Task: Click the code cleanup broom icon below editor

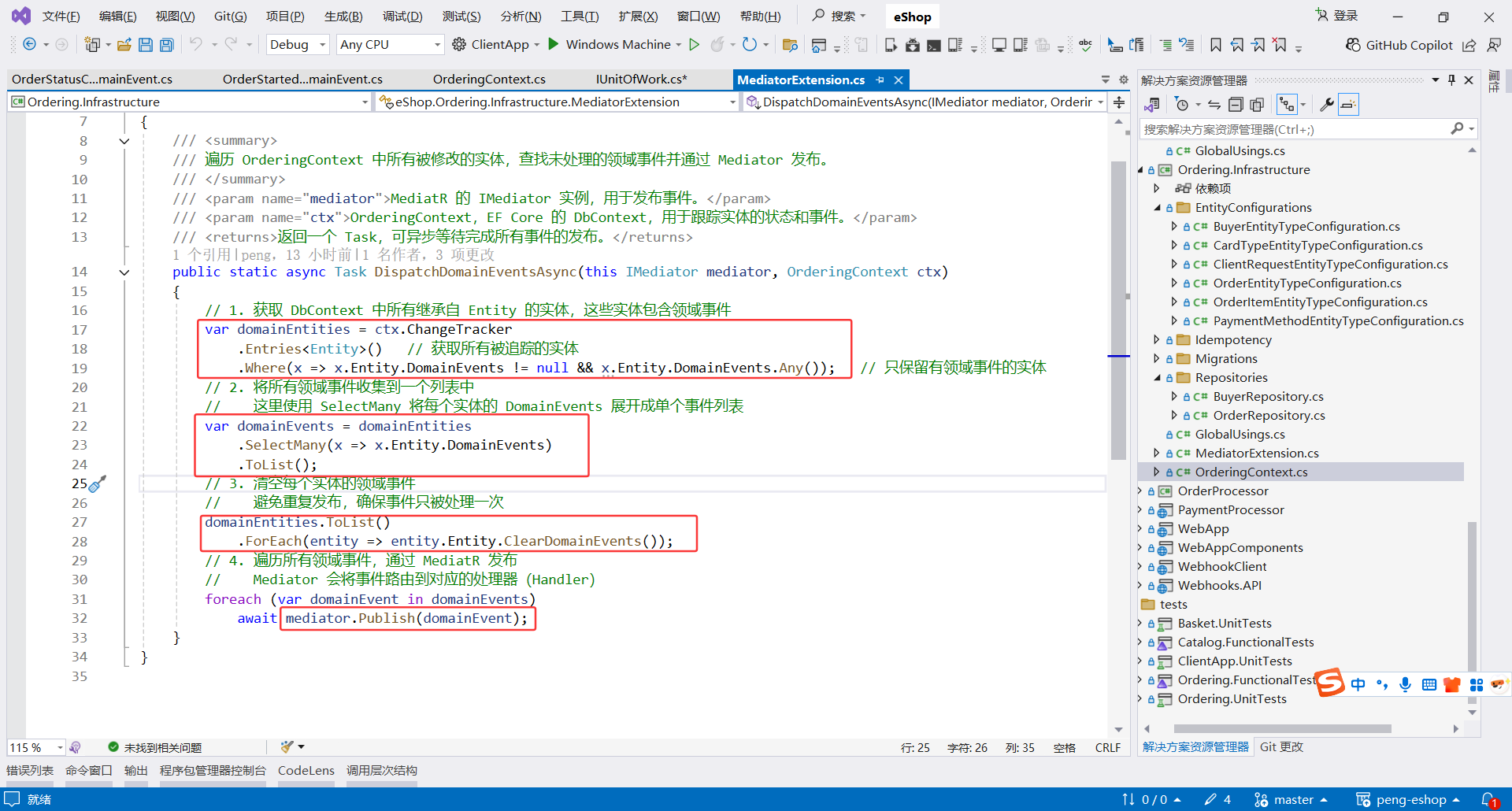Action: point(287,746)
